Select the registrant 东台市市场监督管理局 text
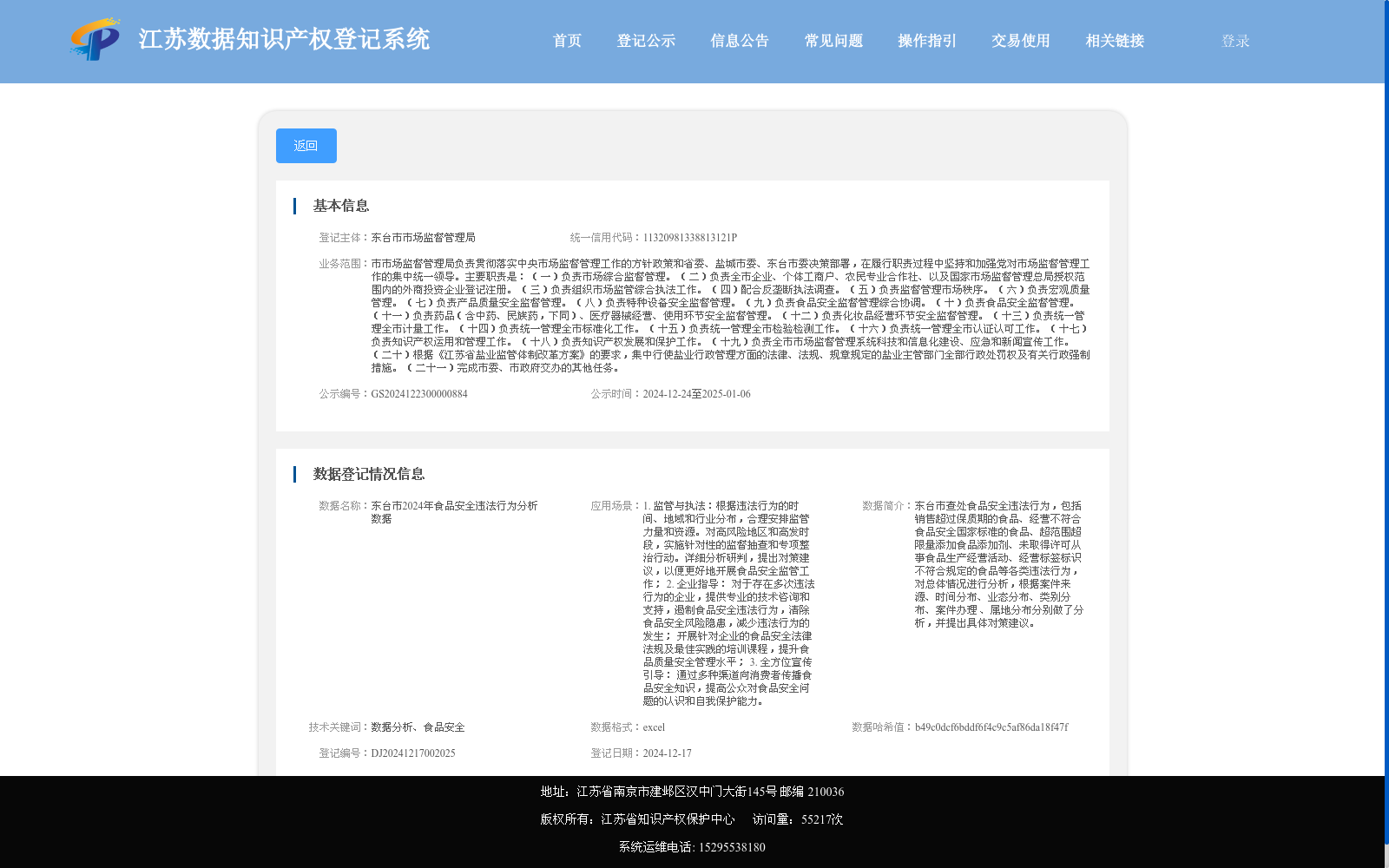The image size is (1389, 868). [x=423, y=238]
